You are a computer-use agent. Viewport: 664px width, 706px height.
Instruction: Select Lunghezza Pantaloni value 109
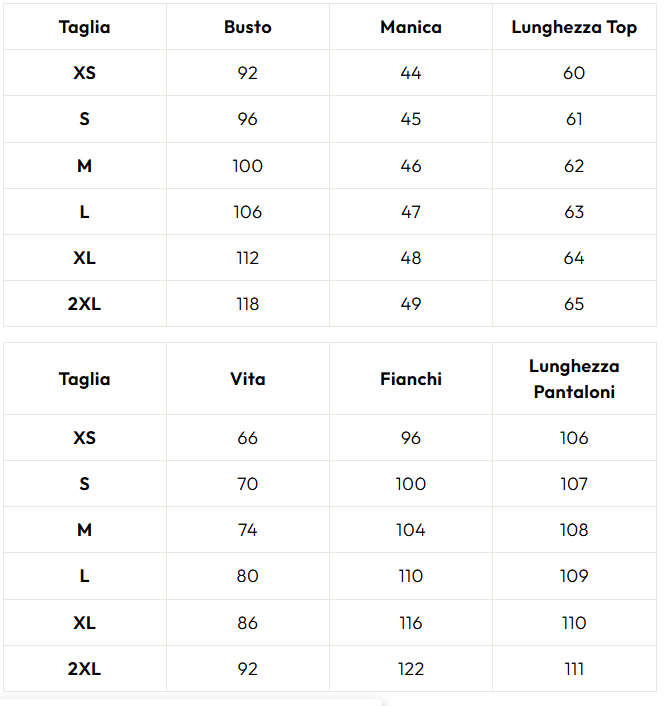574,576
